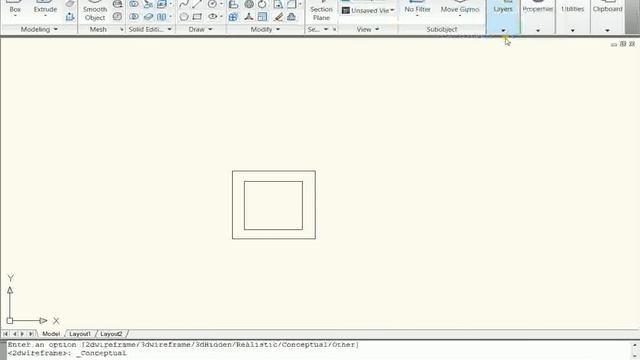The height and width of the screenshot is (360, 640).
Task: Select the Extrude tool
Action: tap(45, 9)
